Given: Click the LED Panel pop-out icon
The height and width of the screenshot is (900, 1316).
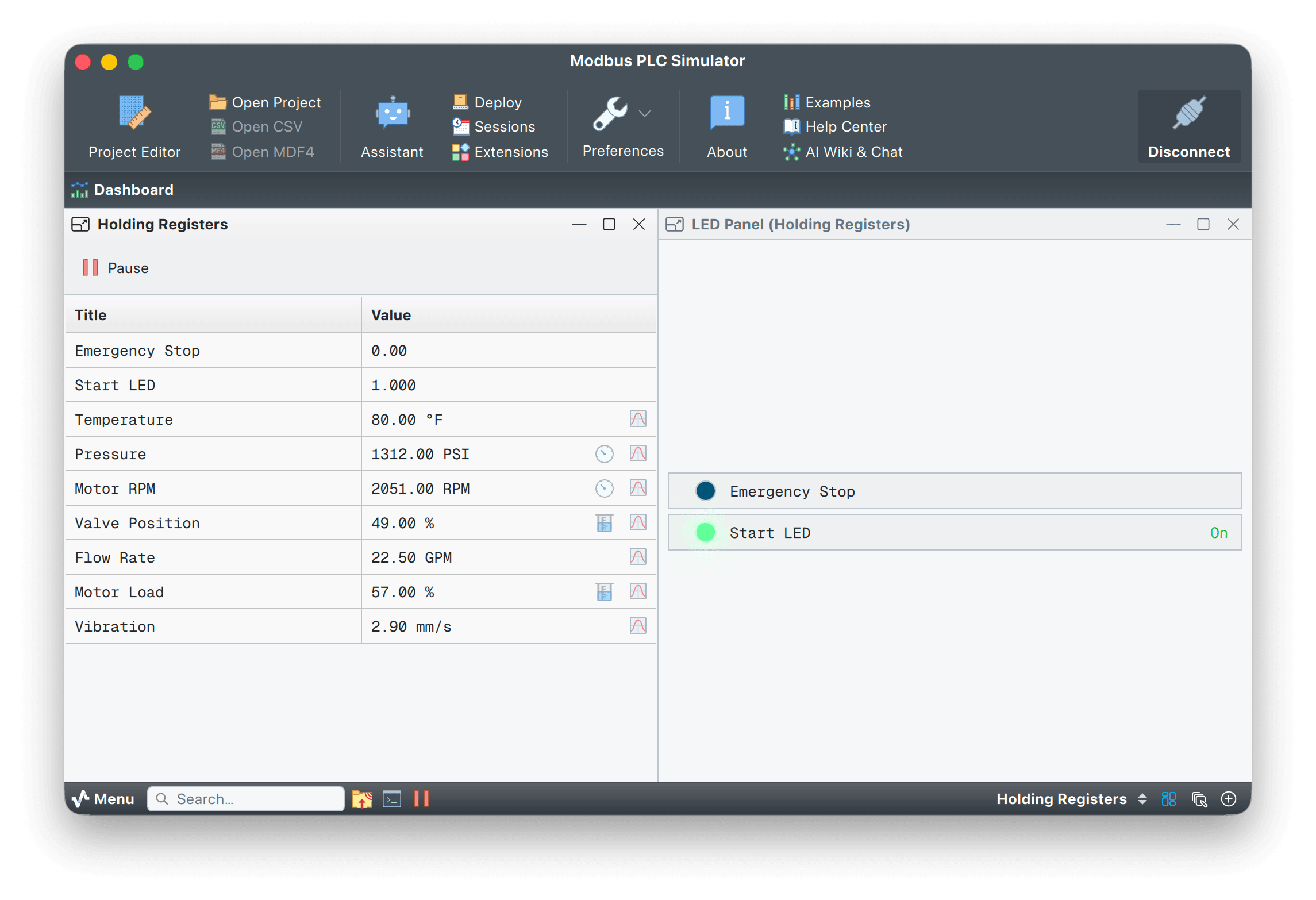Looking at the screenshot, I should click(x=675, y=224).
